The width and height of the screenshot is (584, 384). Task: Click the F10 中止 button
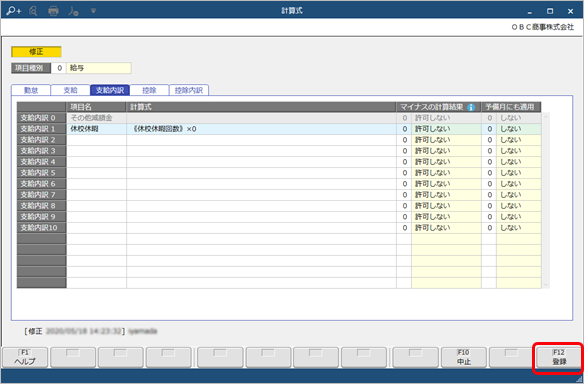coord(464,358)
